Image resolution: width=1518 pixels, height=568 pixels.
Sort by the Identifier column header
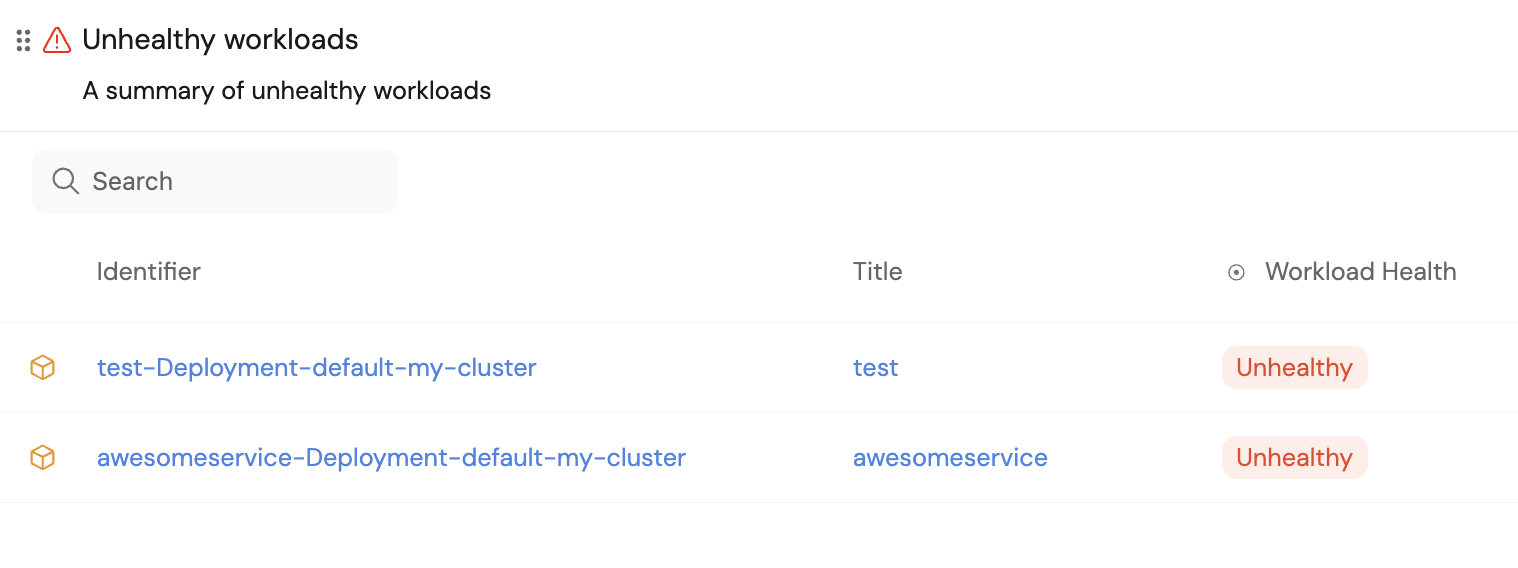click(x=148, y=272)
